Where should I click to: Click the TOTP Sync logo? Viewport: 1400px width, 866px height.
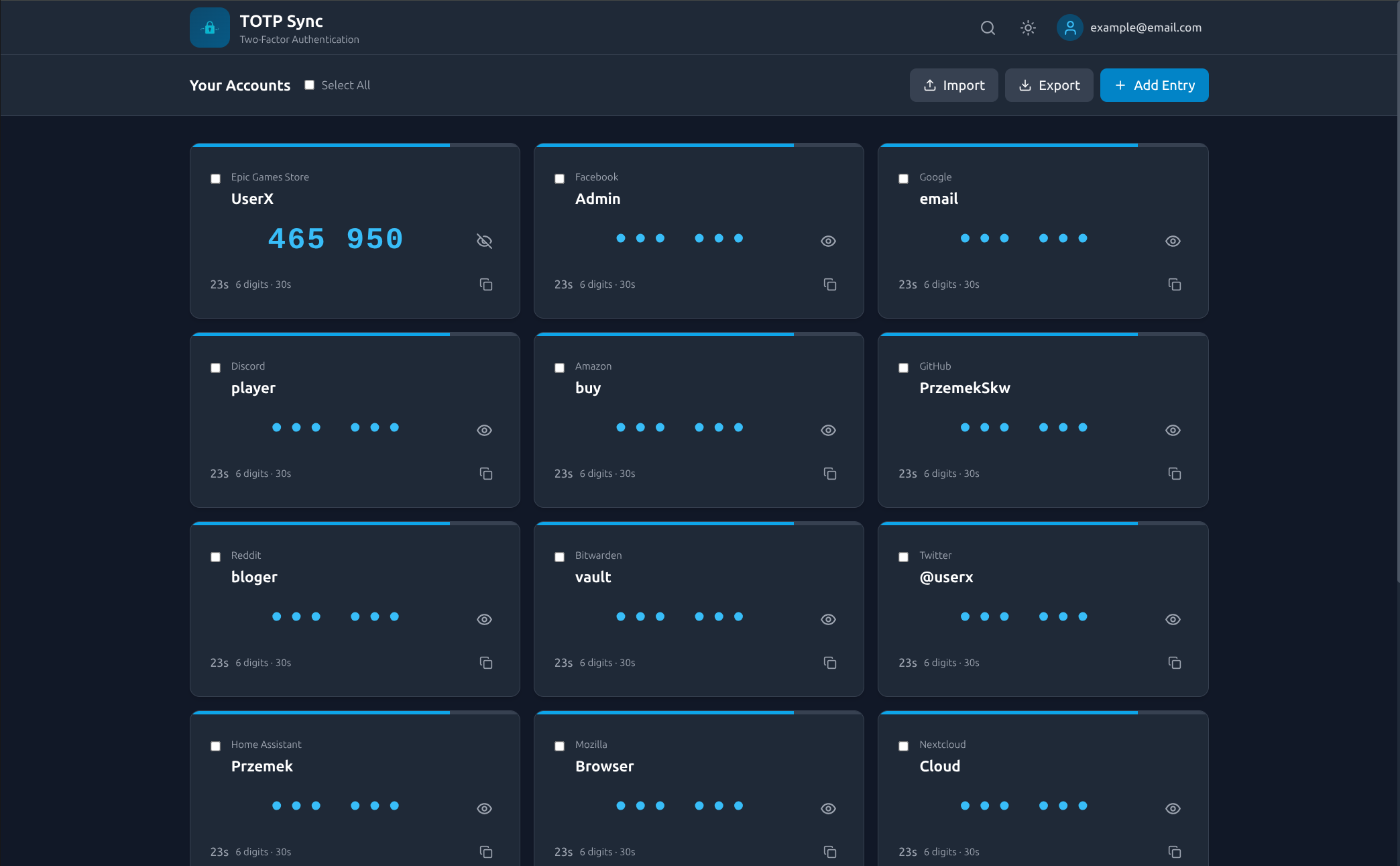pos(209,28)
